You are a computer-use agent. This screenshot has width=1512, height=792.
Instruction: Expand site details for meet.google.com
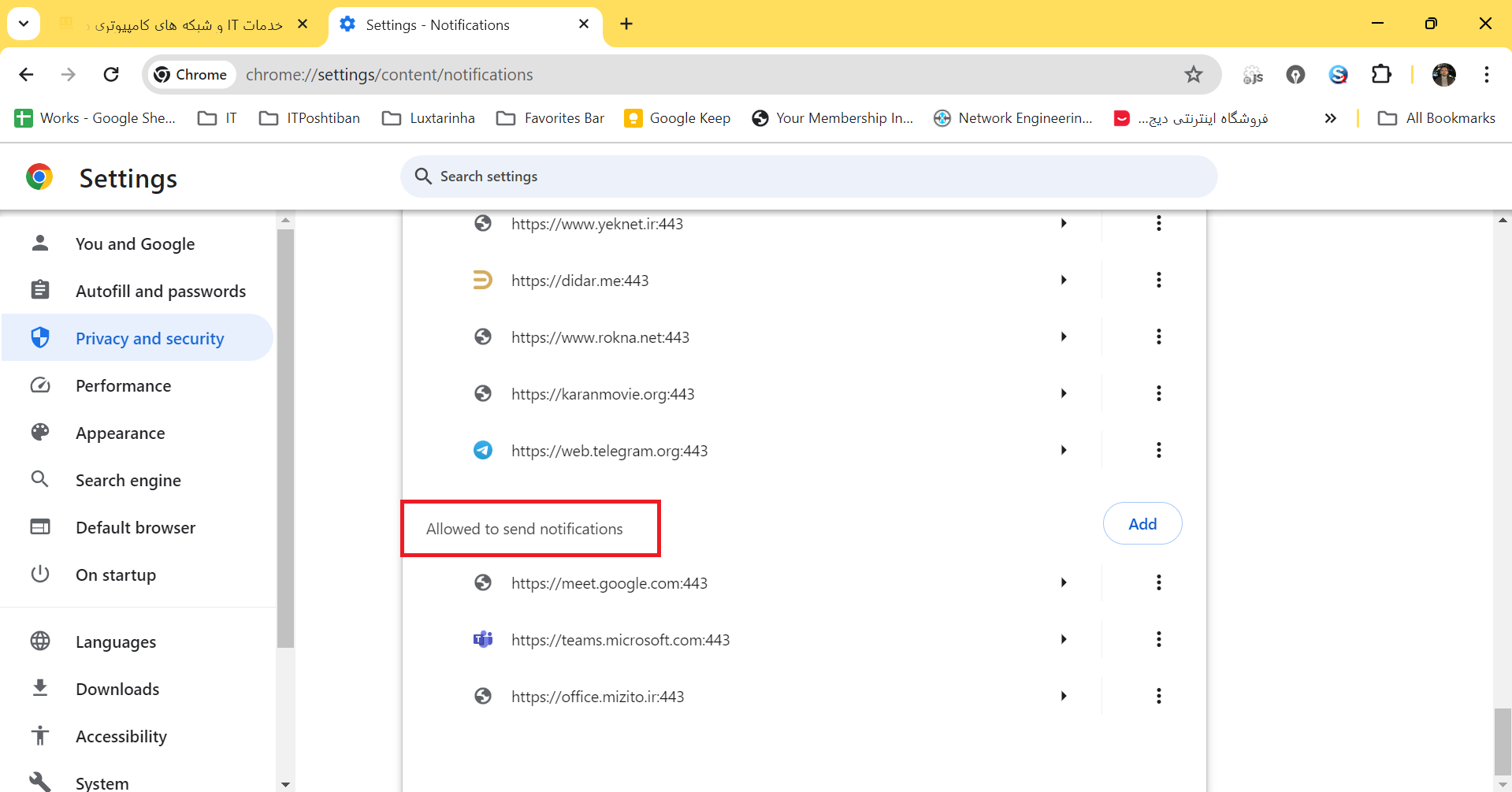(x=1064, y=582)
